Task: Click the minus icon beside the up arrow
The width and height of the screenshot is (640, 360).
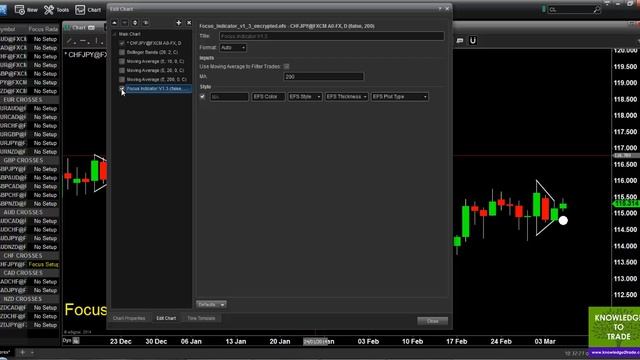Action: (125, 23)
